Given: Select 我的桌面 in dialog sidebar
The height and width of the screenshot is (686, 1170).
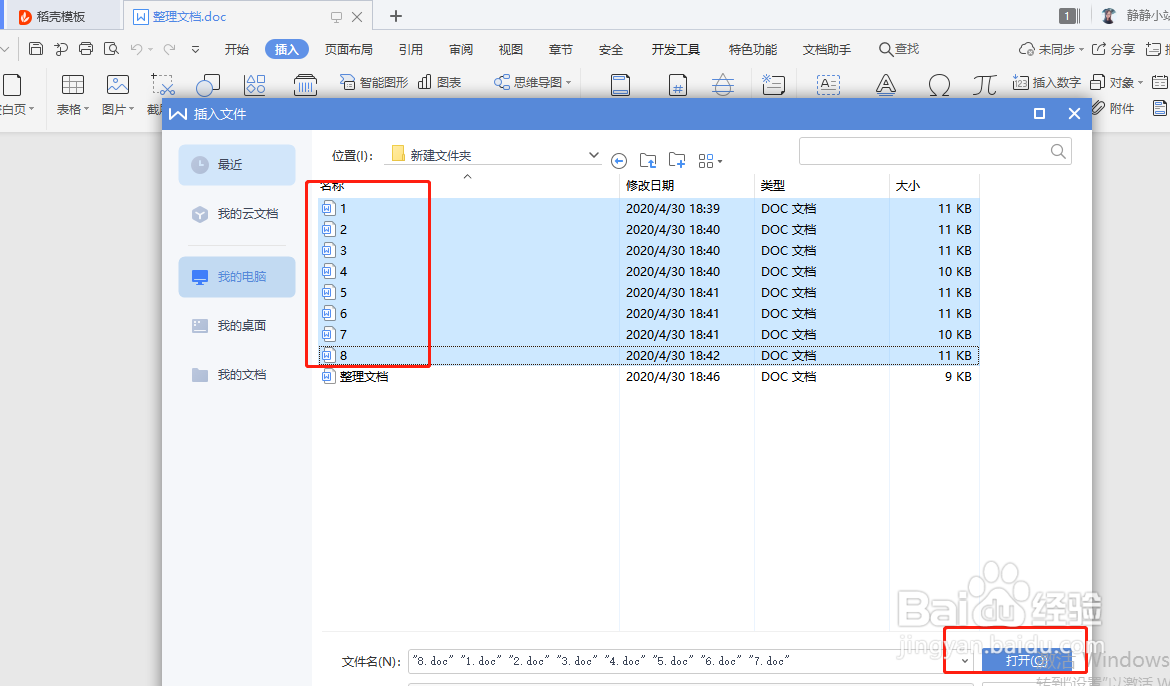Looking at the screenshot, I should (x=237, y=326).
